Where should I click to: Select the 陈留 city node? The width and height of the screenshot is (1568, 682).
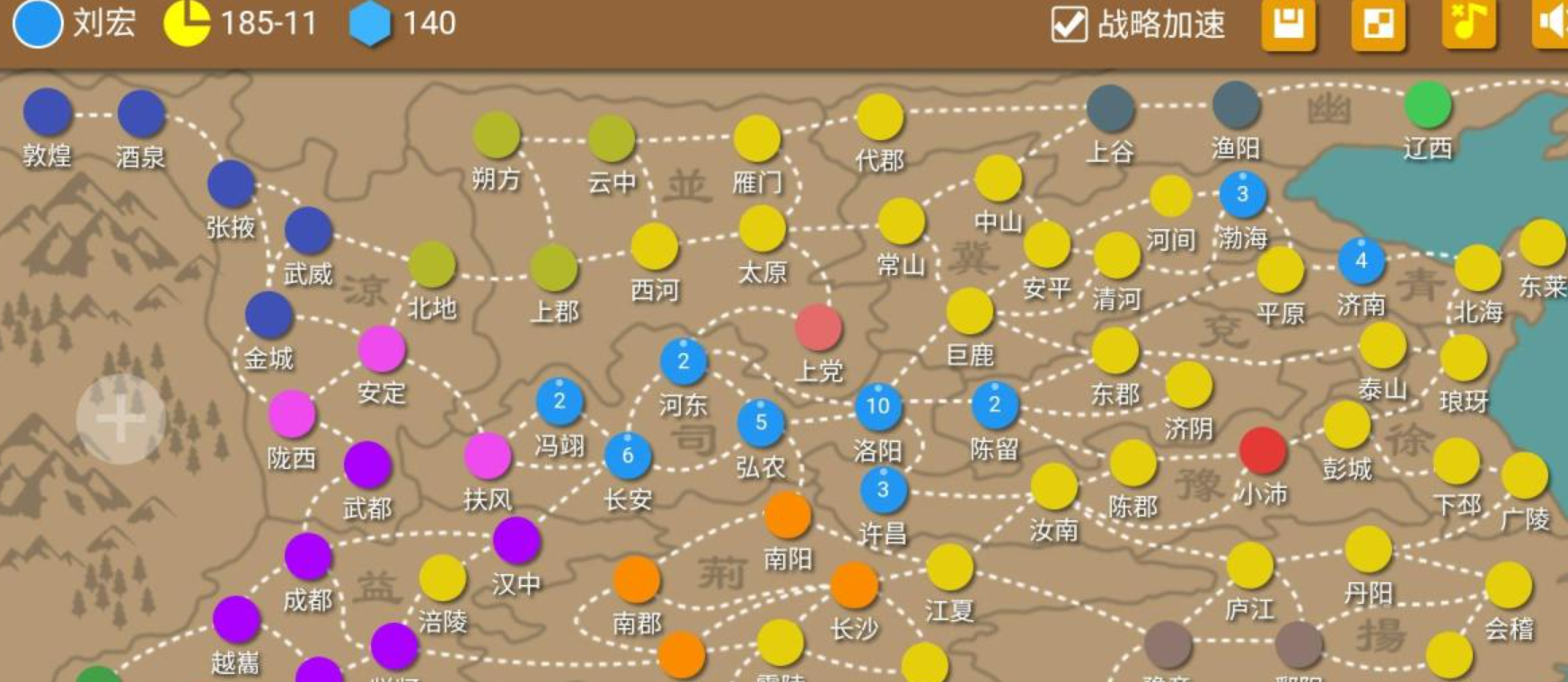pos(995,405)
